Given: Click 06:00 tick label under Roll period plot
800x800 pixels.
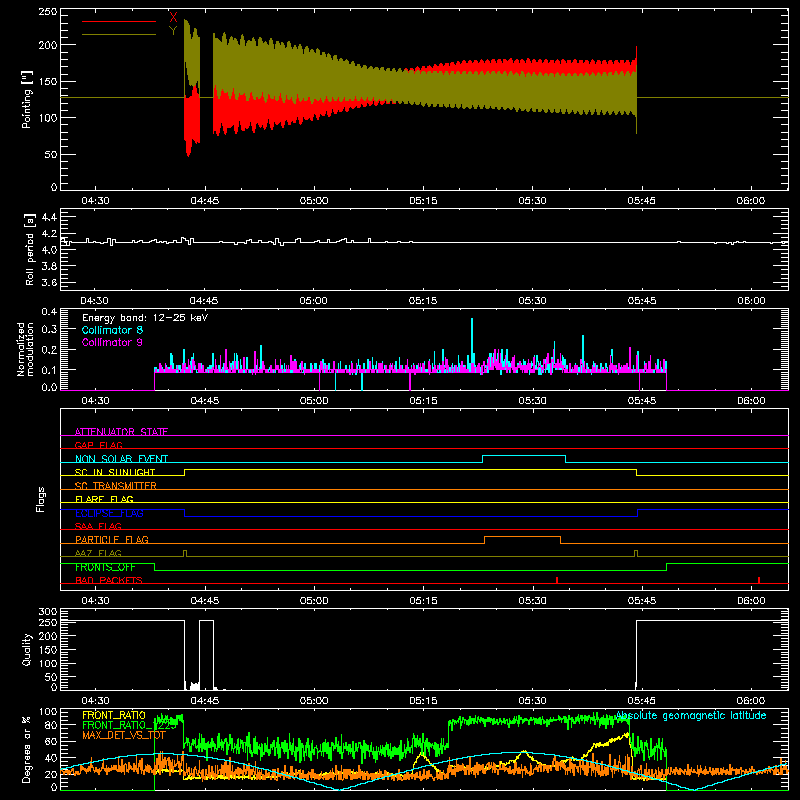Looking at the screenshot, I should click(751, 301).
